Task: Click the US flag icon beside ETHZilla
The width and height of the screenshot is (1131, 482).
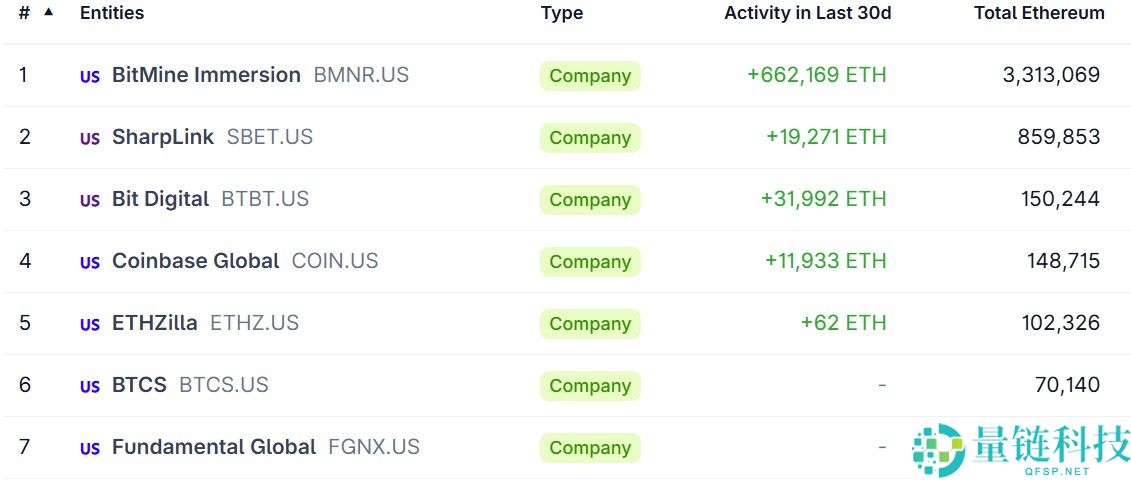Action: 90,325
